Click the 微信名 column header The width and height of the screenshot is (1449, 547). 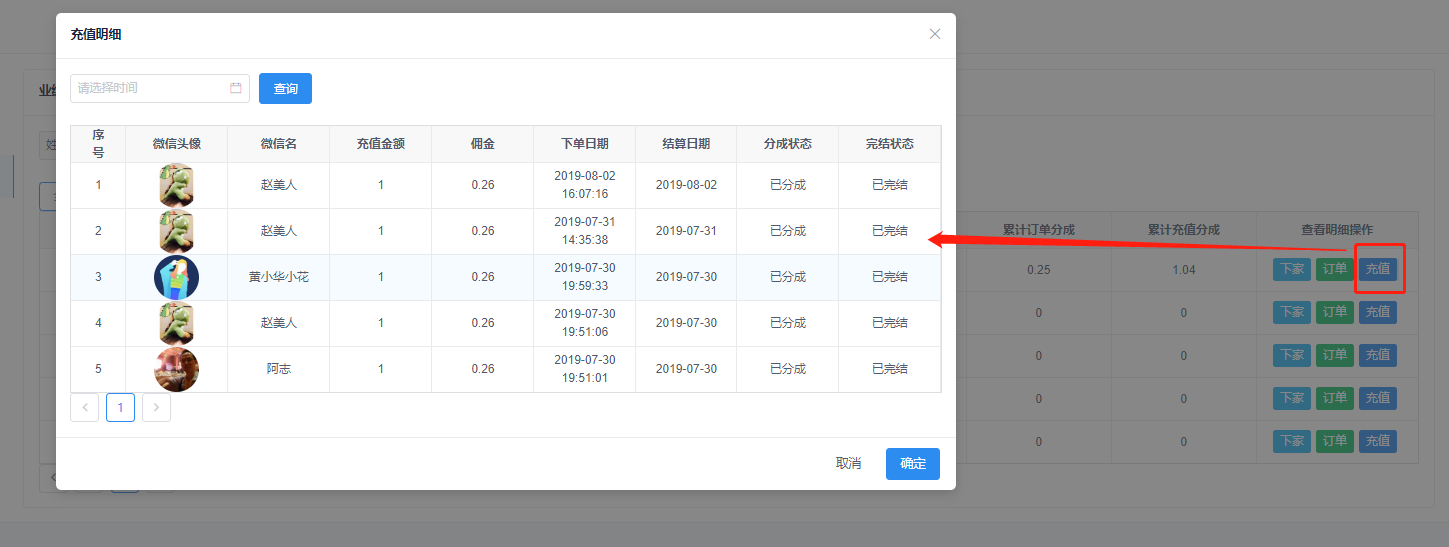coord(279,143)
